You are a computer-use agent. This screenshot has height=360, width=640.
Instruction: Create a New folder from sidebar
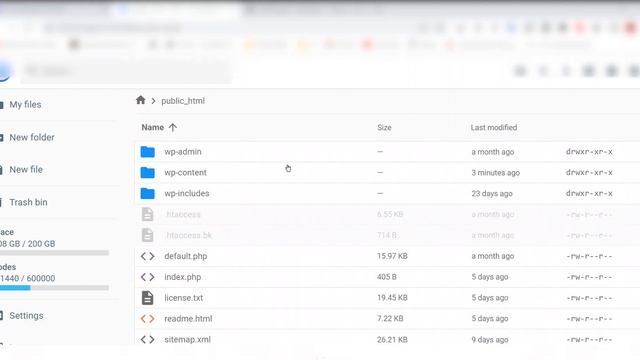click(32, 138)
